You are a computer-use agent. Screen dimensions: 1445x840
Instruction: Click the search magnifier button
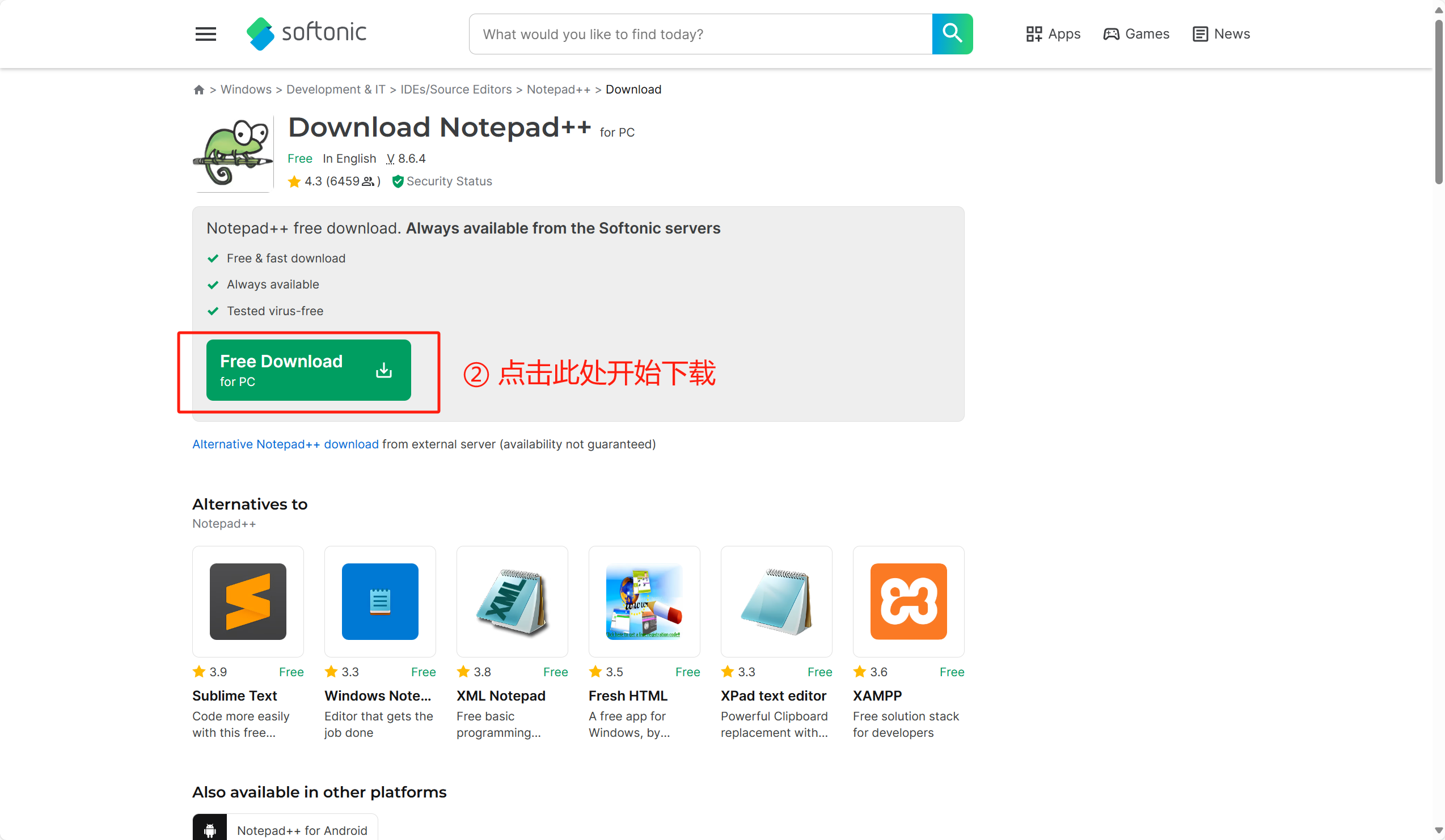coord(952,34)
